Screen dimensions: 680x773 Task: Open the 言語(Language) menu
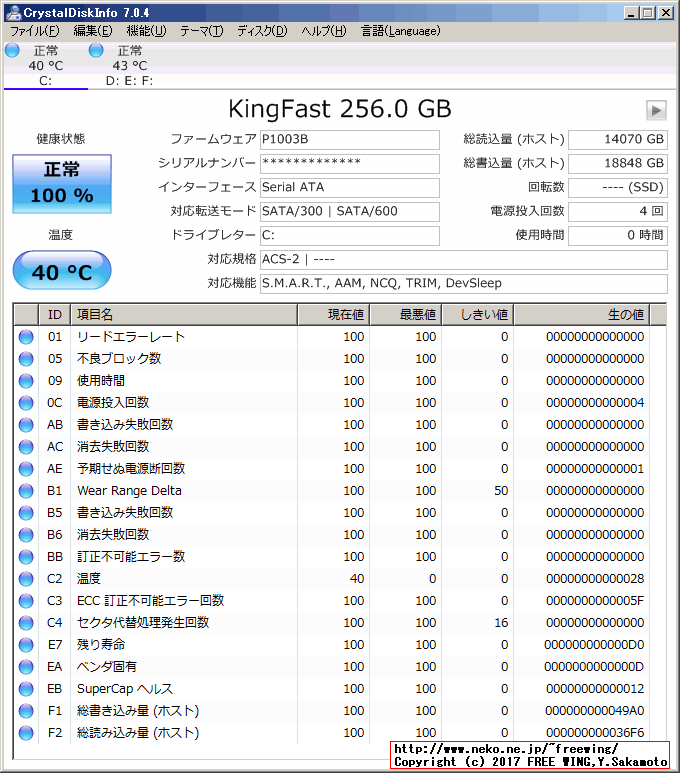pos(401,31)
